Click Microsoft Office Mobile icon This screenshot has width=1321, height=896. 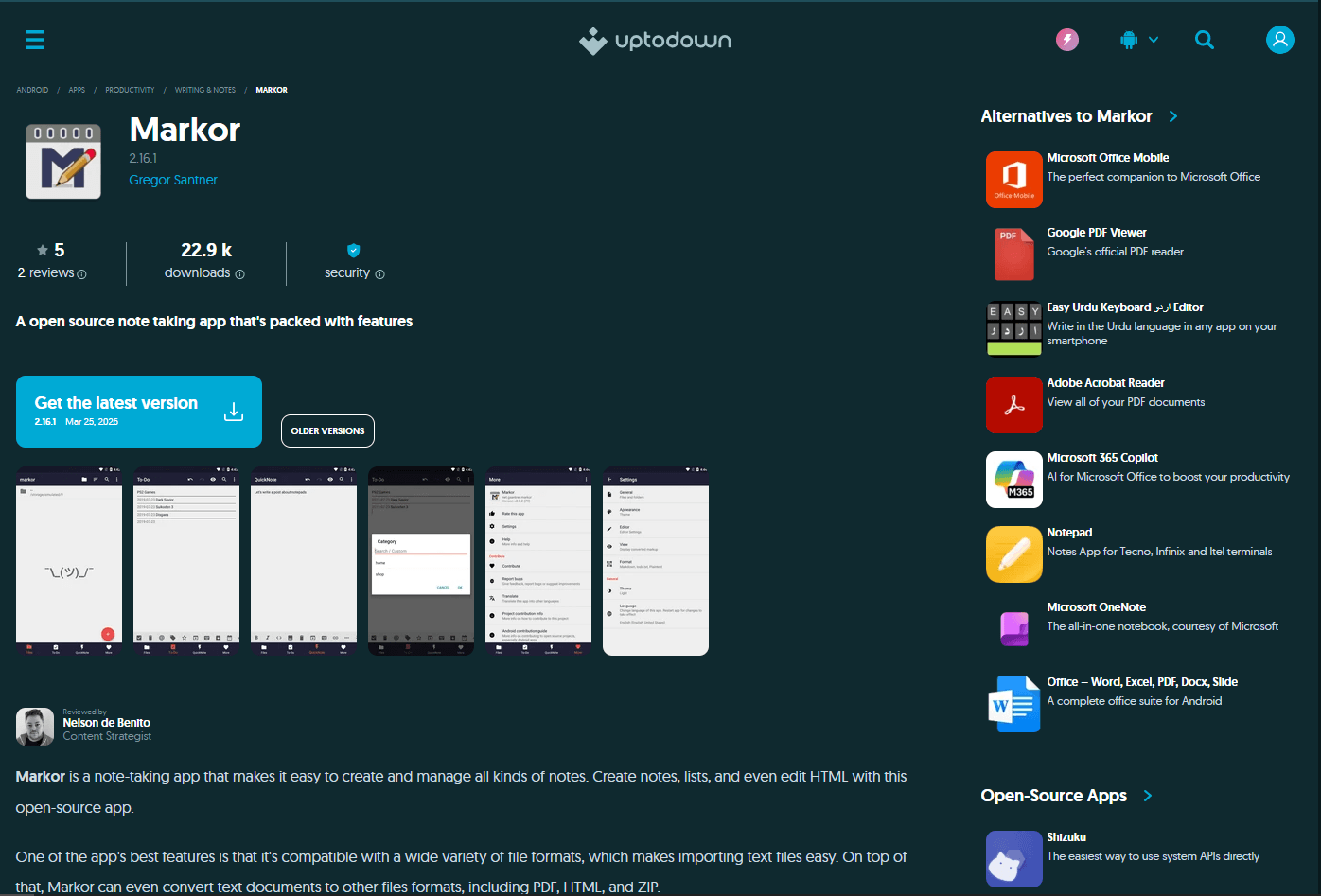click(1014, 180)
